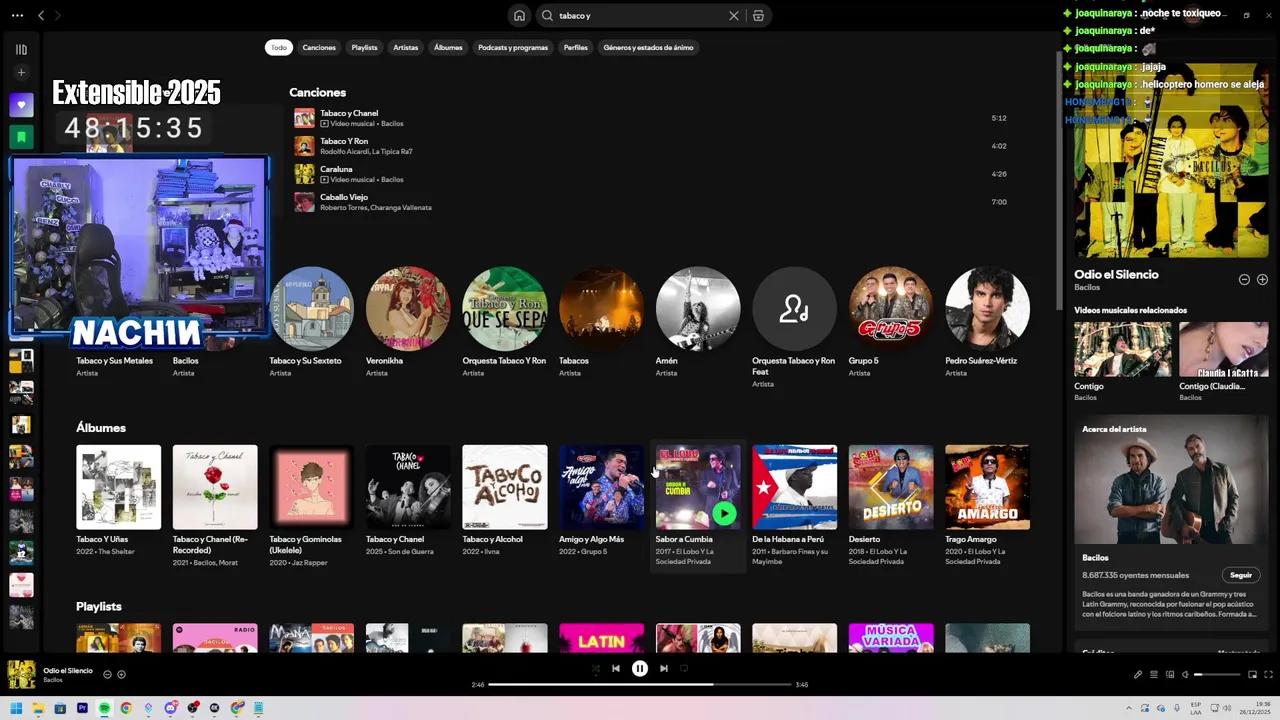Viewport: 1280px width, 720px height.
Task: Pause playback in the player bar
Action: [640, 669]
